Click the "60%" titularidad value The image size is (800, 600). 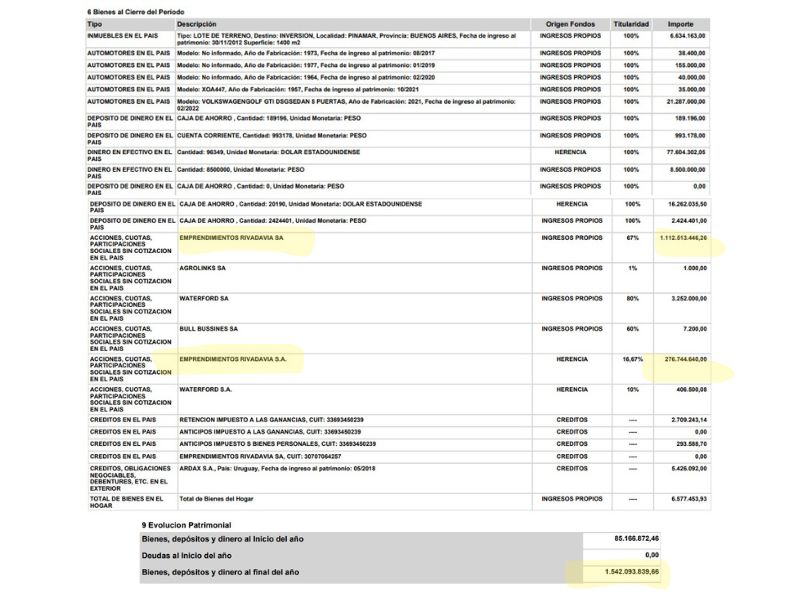click(633, 329)
